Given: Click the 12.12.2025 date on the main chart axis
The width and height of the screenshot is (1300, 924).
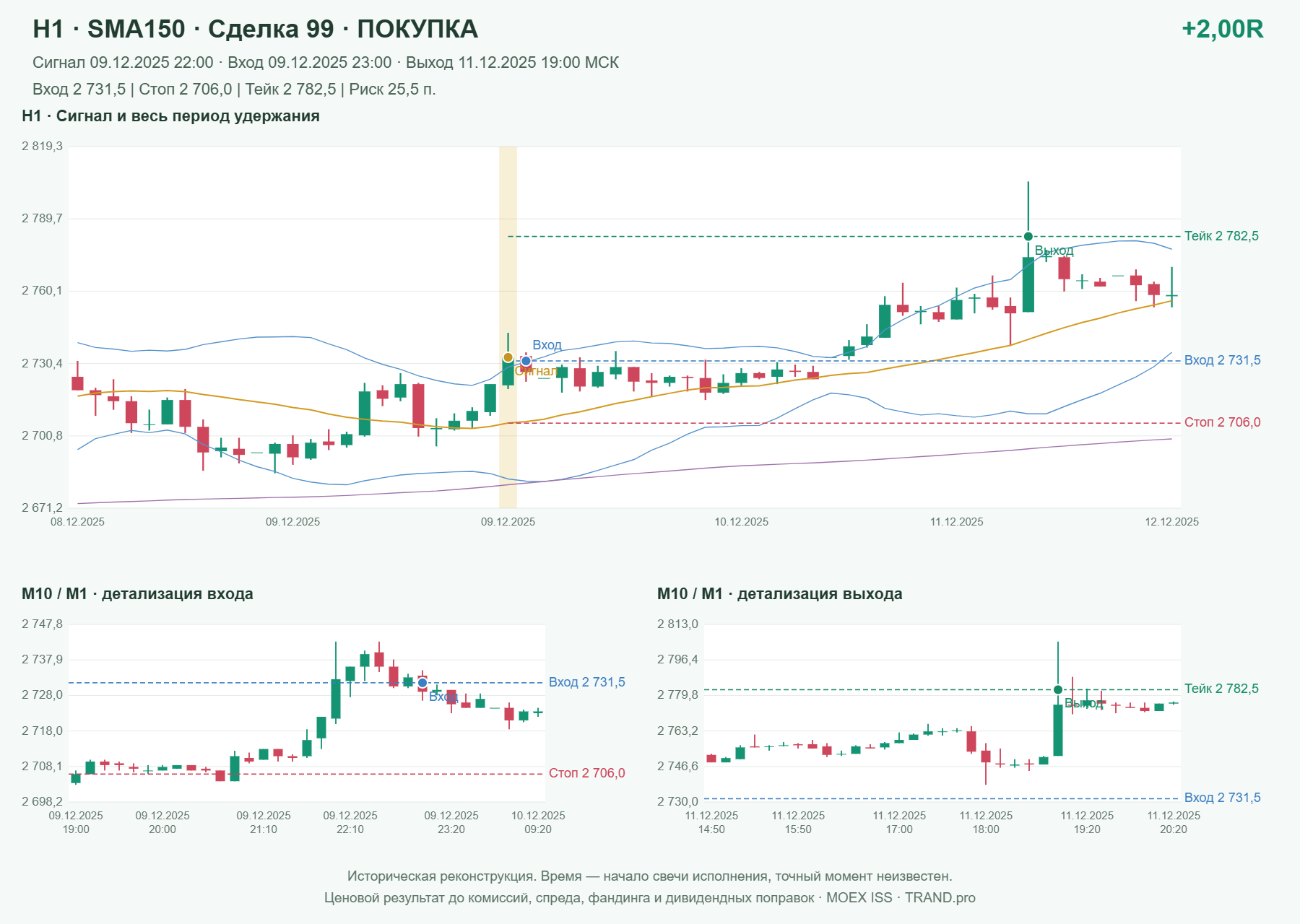Looking at the screenshot, I should [1171, 522].
